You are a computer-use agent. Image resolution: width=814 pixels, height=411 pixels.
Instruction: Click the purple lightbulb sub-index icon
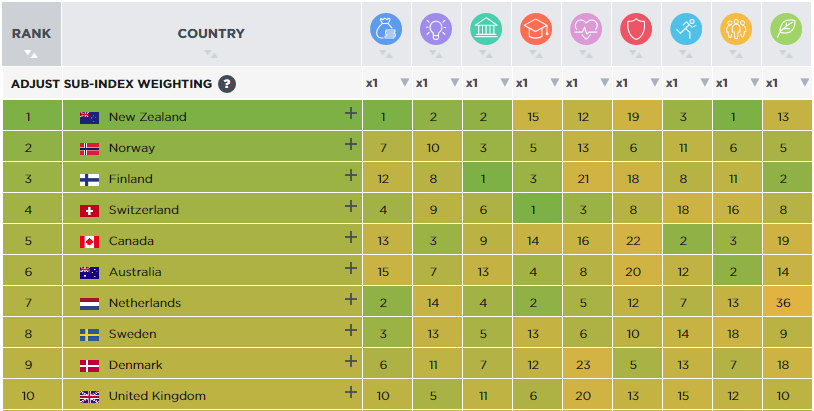pyautogui.click(x=436, y=29)
